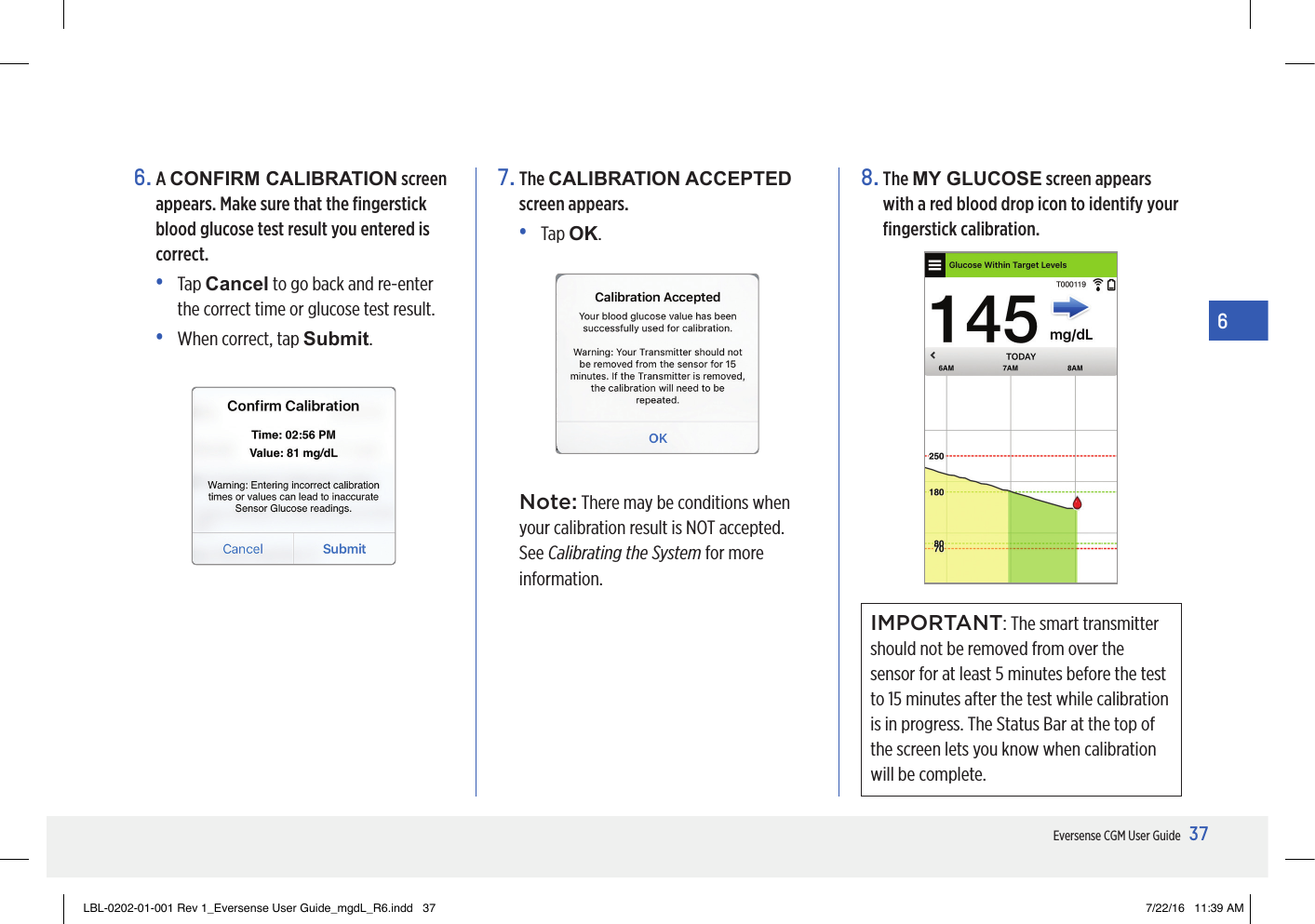1315x924 pixels.
Task: Select the 'Time: 02:56 PM' line
Action: 293,435
